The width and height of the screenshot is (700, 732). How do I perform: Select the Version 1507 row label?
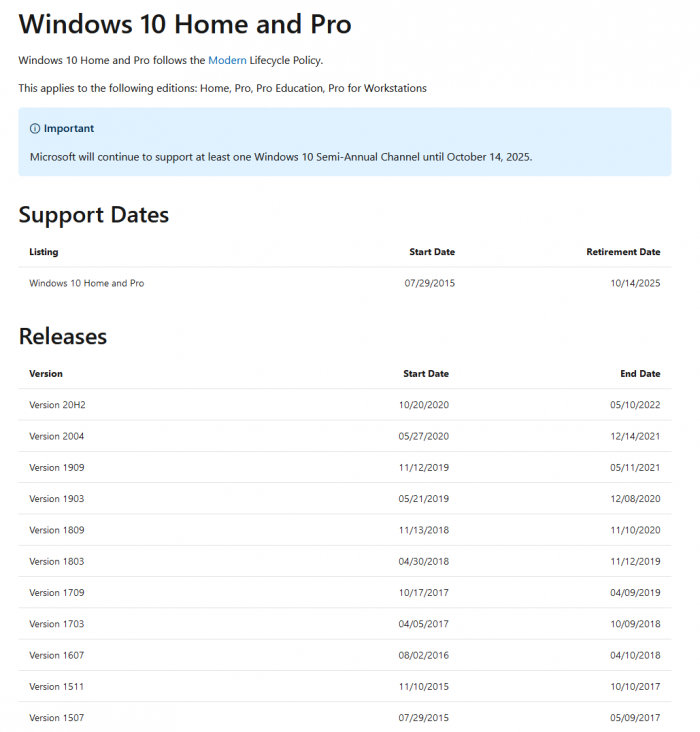(64, 718)
